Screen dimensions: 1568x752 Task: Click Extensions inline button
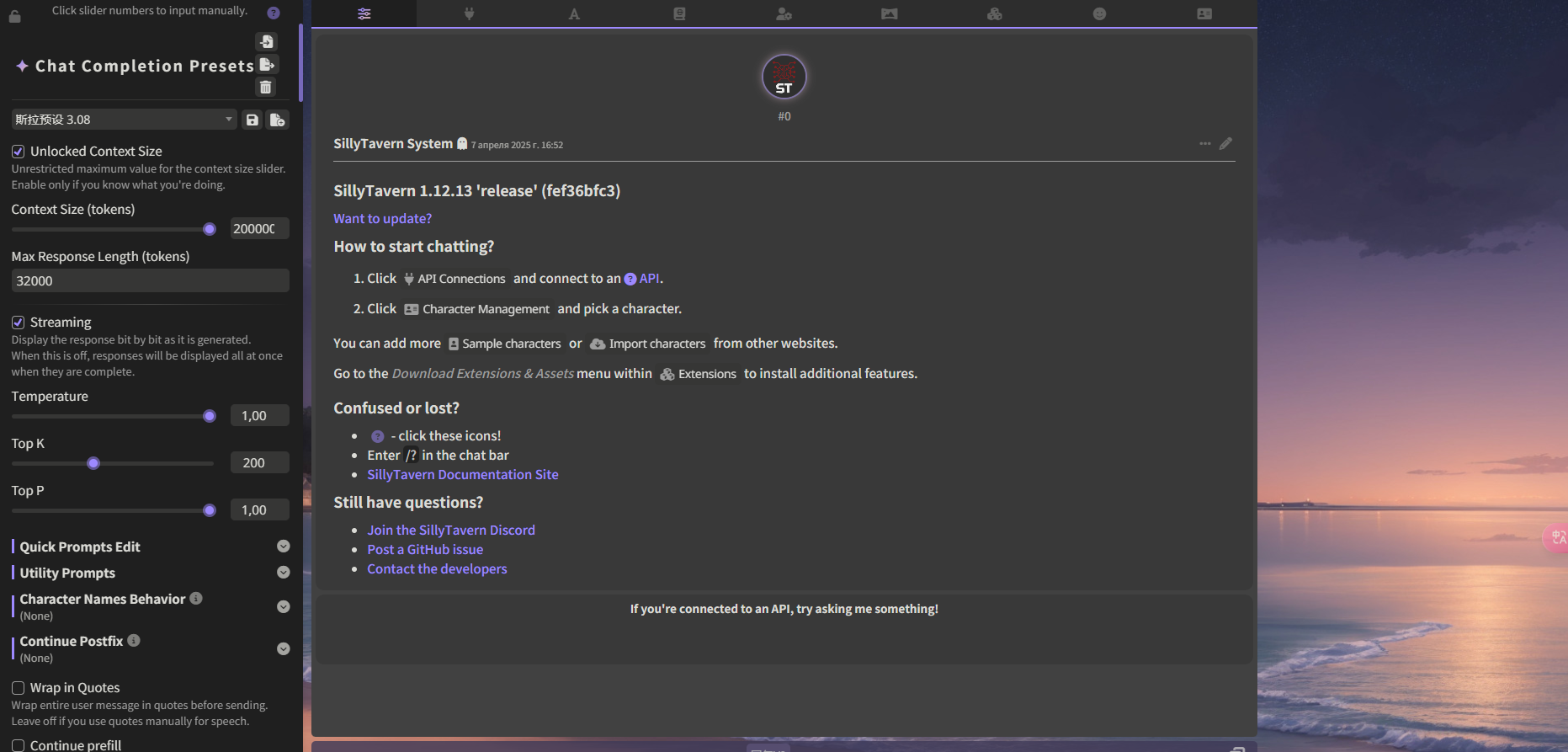point(699,374)
